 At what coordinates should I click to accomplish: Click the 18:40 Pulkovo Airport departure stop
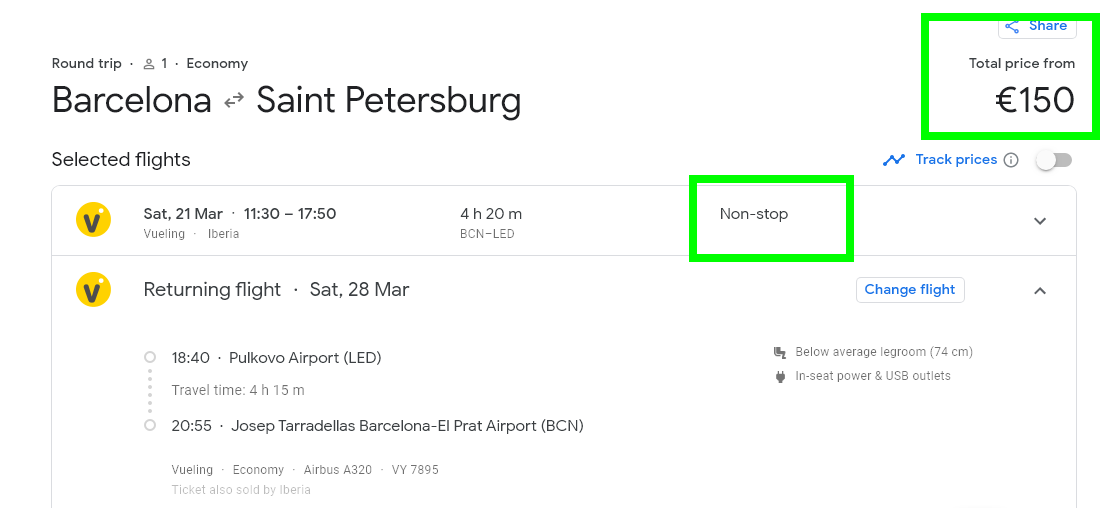(276, 357)
